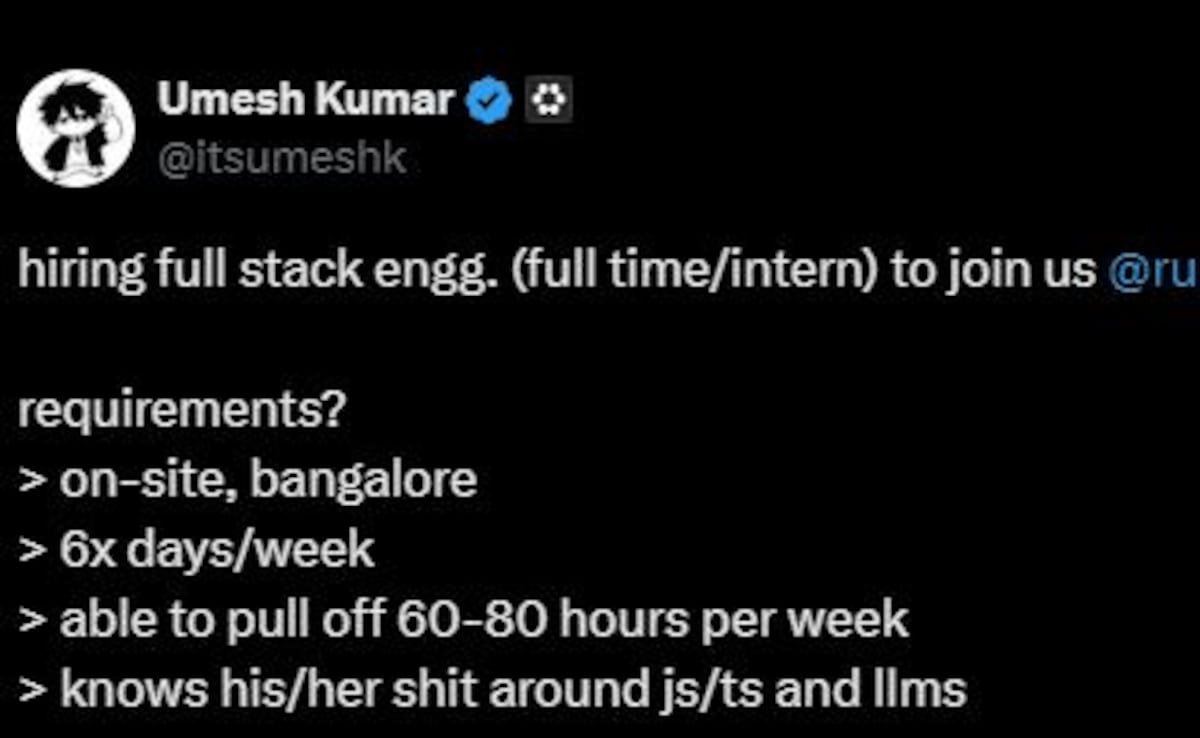The width and height of the screenshot is (1200, 738).
Task: Open the @itsumeshk handle link
Action: [281, 157]
